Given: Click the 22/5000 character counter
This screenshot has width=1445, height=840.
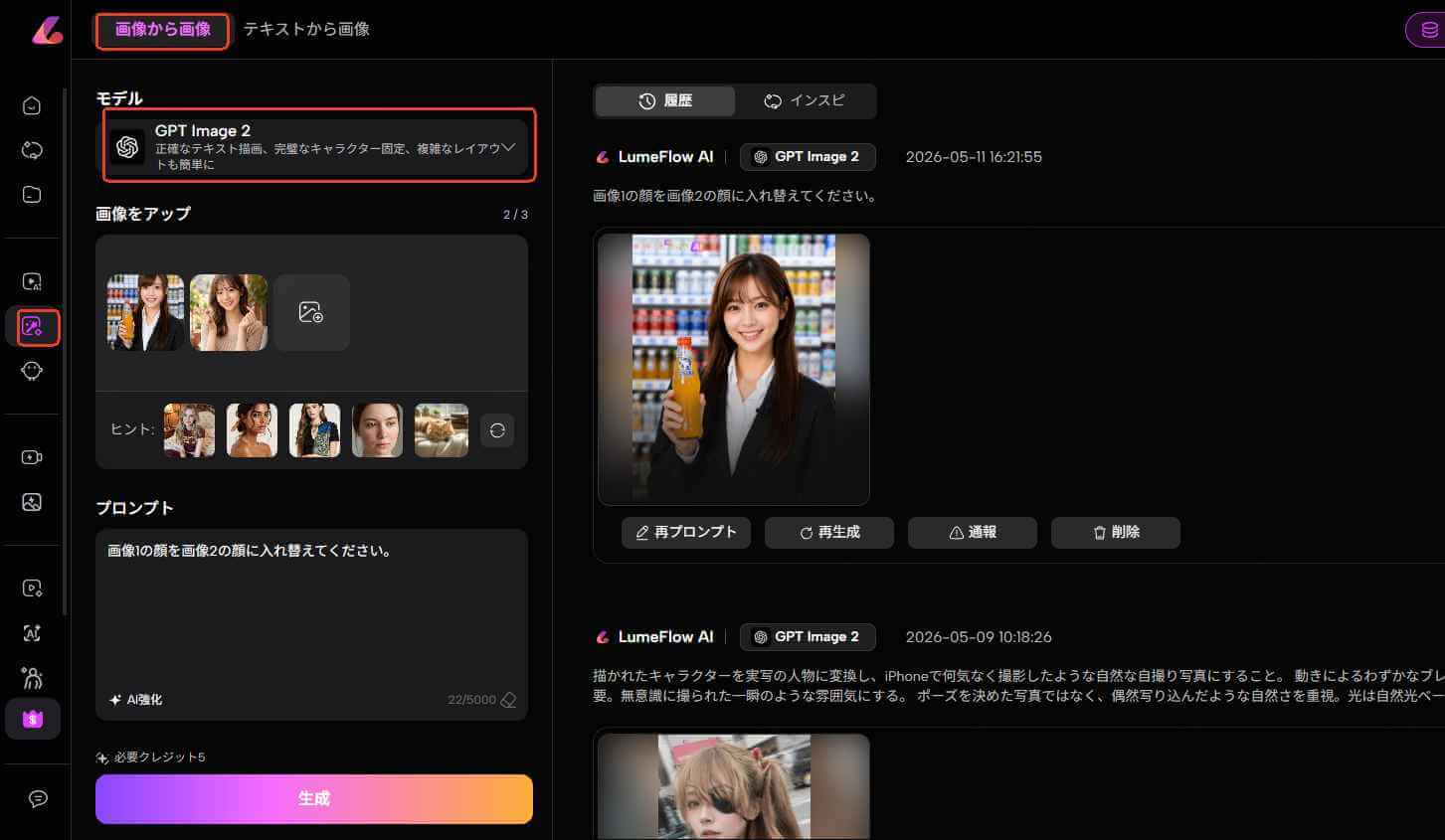Looking at the screenshot, I should pos(471,700).
